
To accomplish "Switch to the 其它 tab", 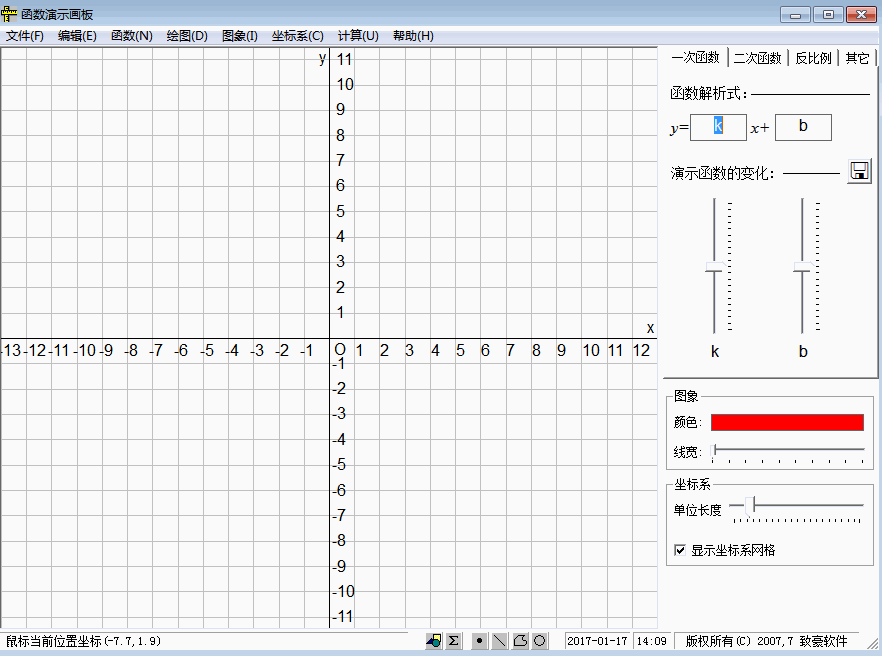I will 857,58.
